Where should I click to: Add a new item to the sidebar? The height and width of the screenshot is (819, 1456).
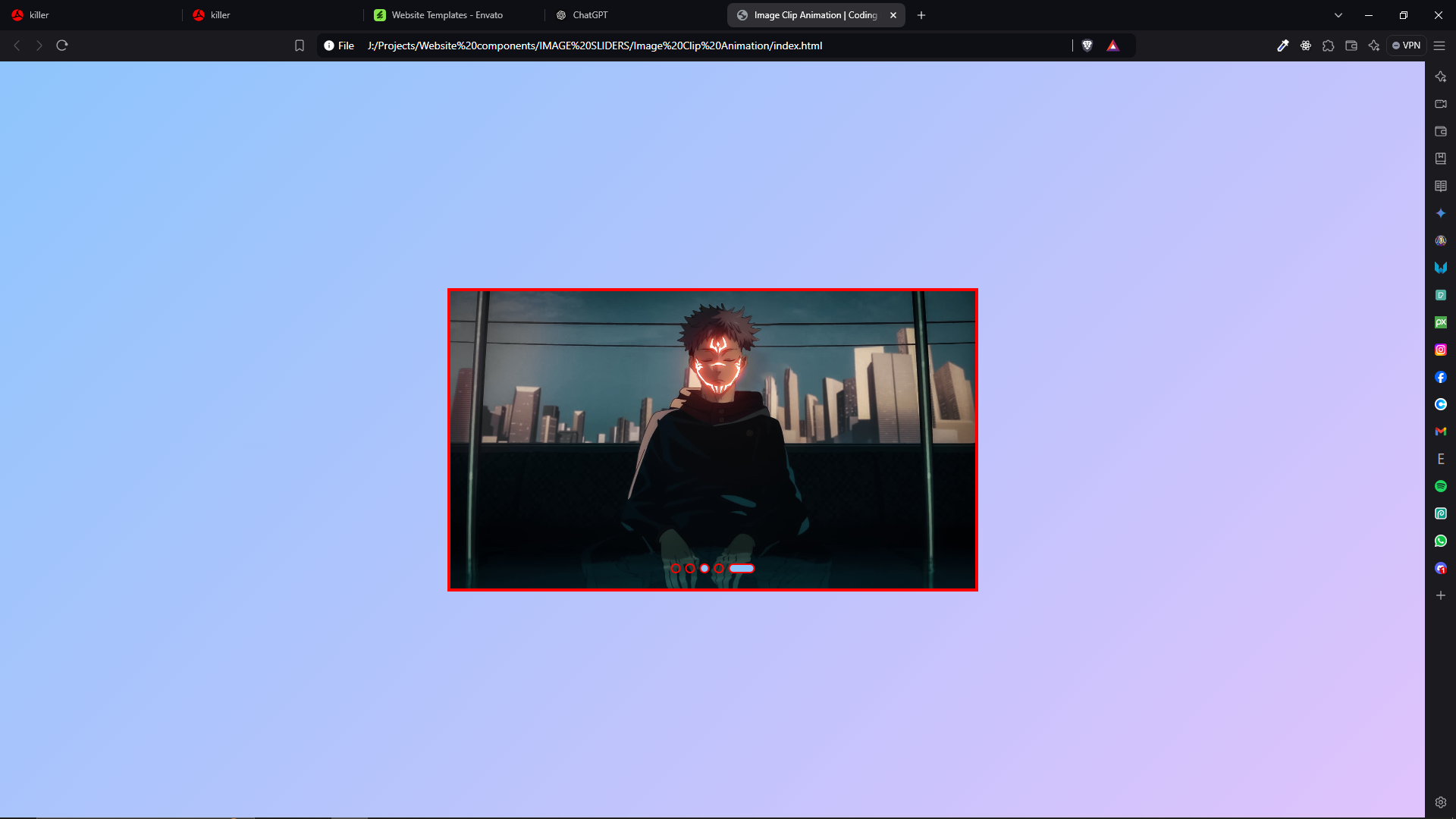point(1441,595)
